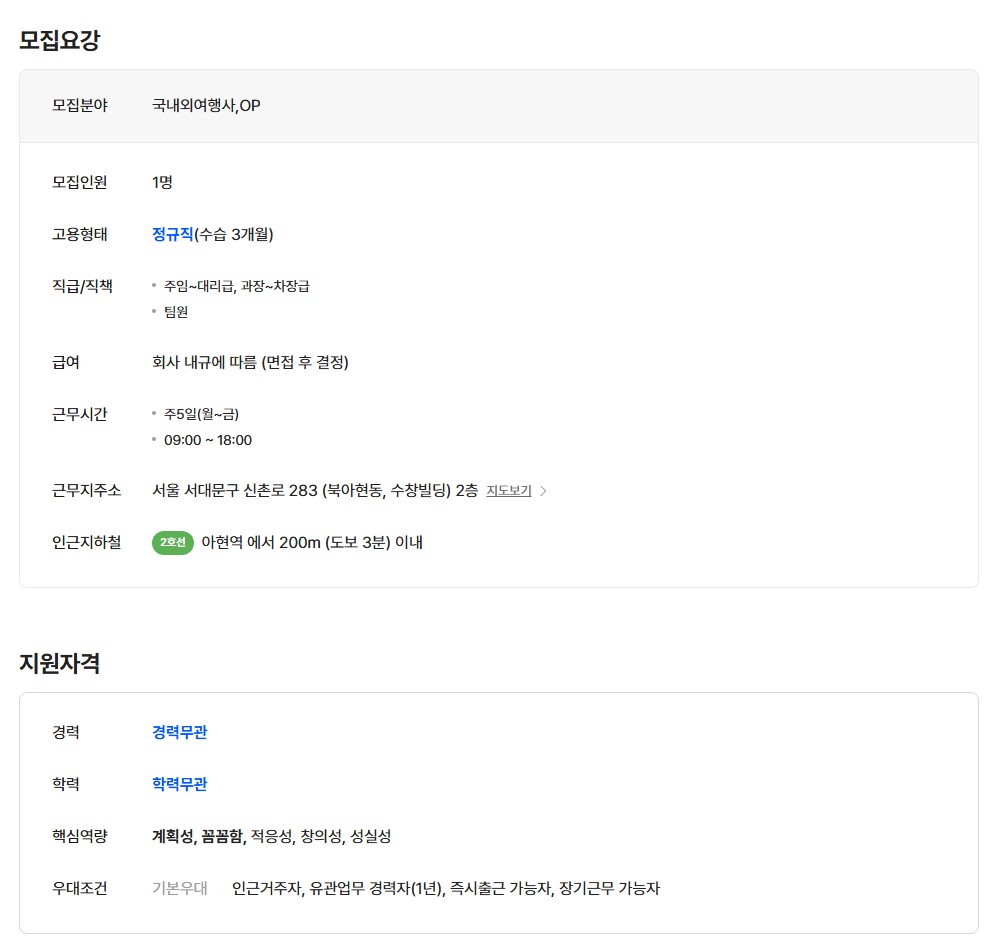Screen dimensions: 996x946
Task: Click the 팀원 position bullet item
Action: click(x=176, y=312)
